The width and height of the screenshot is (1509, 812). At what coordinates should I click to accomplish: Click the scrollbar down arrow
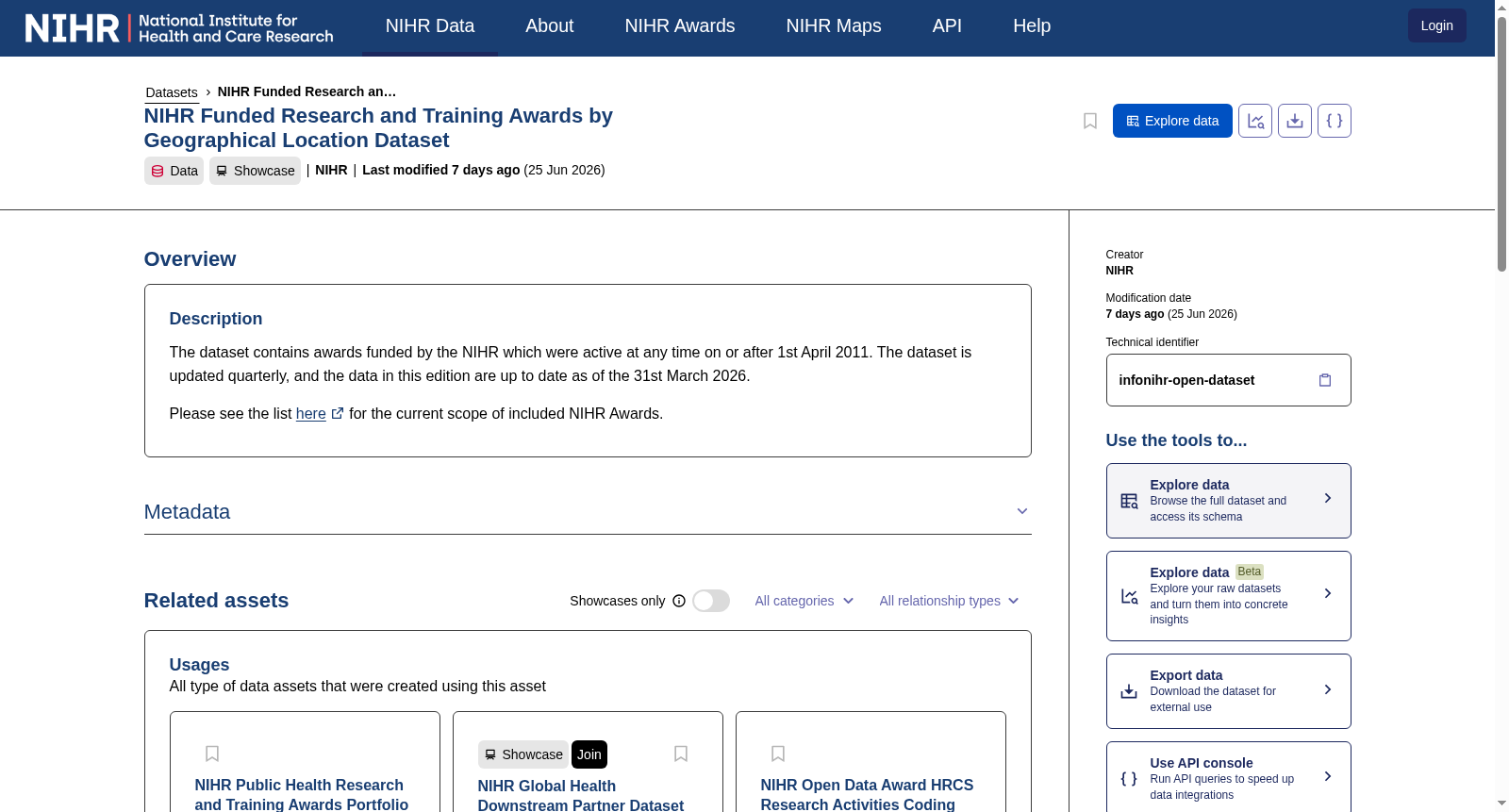pyautogui.click(x=1501, y=804)
